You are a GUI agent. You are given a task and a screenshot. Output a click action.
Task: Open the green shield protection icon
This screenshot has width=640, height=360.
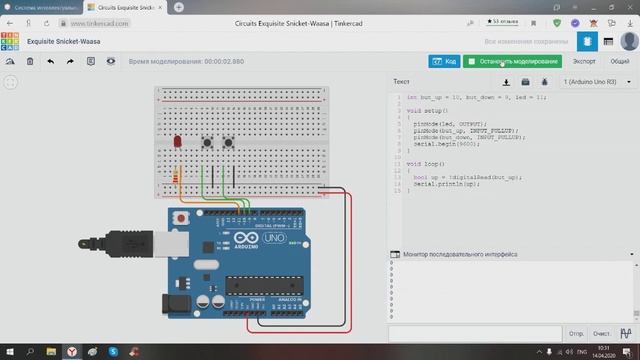click(557, 23)
